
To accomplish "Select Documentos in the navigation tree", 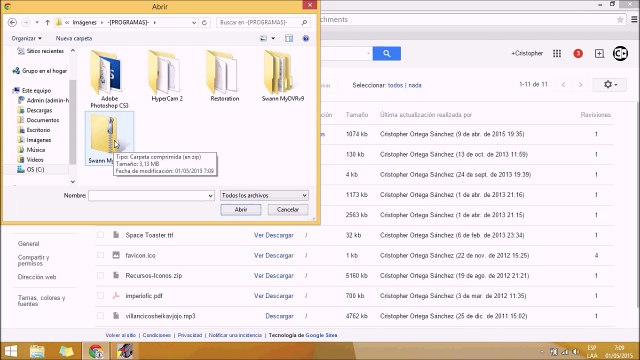I will [42, 120].
